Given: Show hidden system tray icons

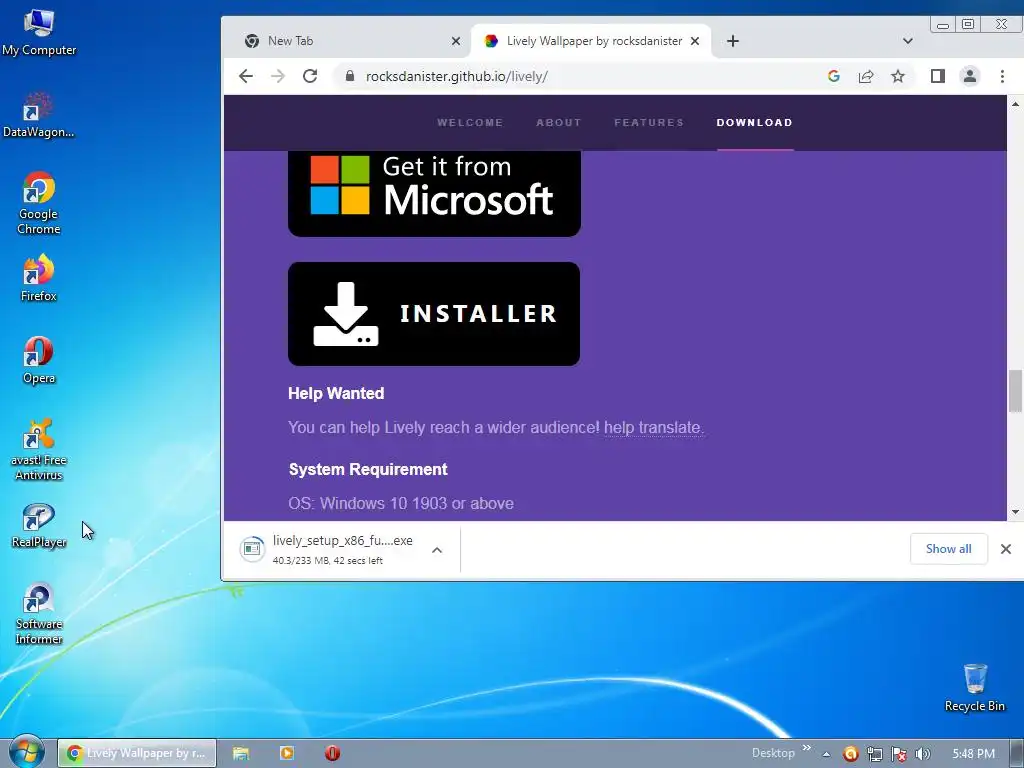Looking at the screenshot, I should pyautogui.click(x=826, y=754).
